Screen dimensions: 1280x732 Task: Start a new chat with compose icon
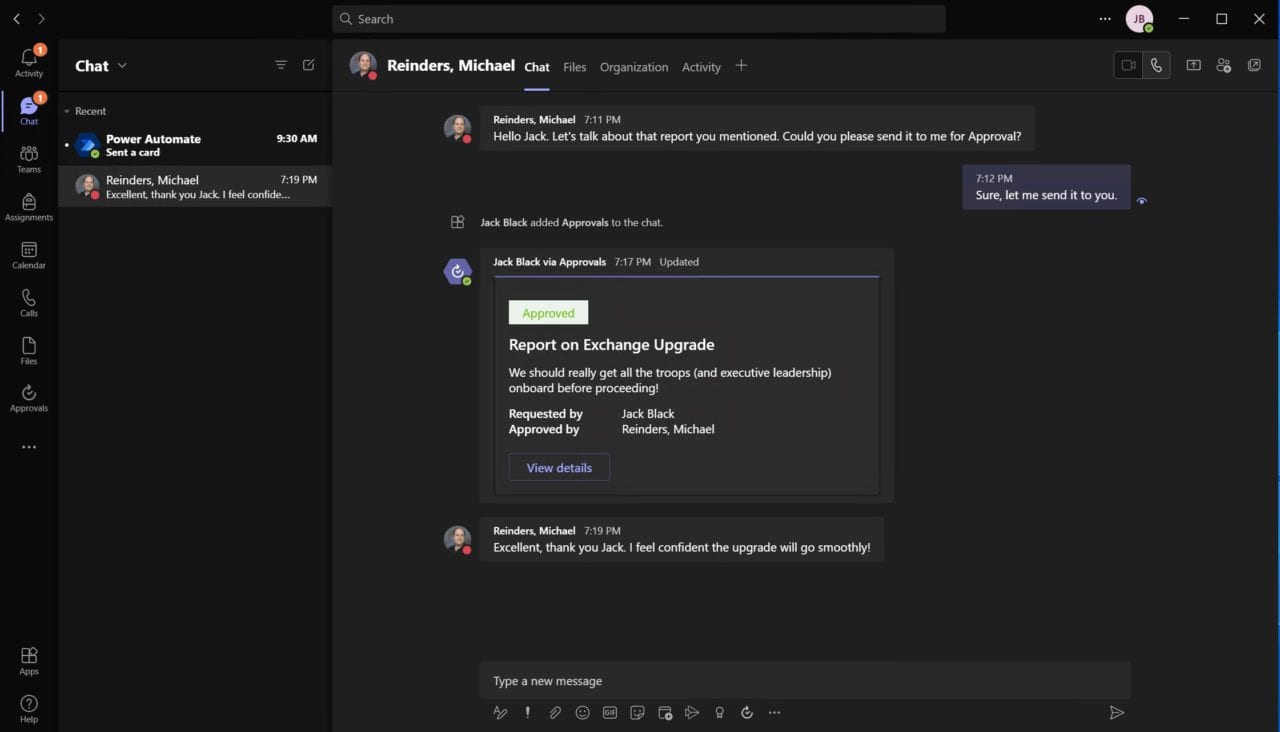(x=309, y=65)
